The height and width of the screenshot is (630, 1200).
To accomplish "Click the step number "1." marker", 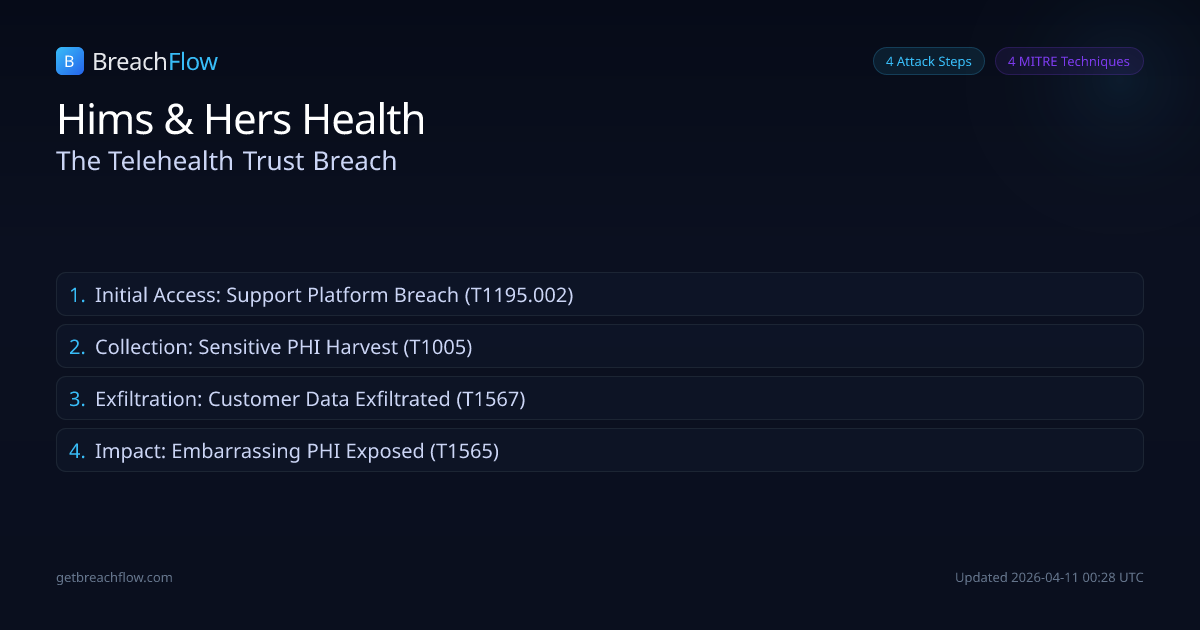I will [77, 295].
